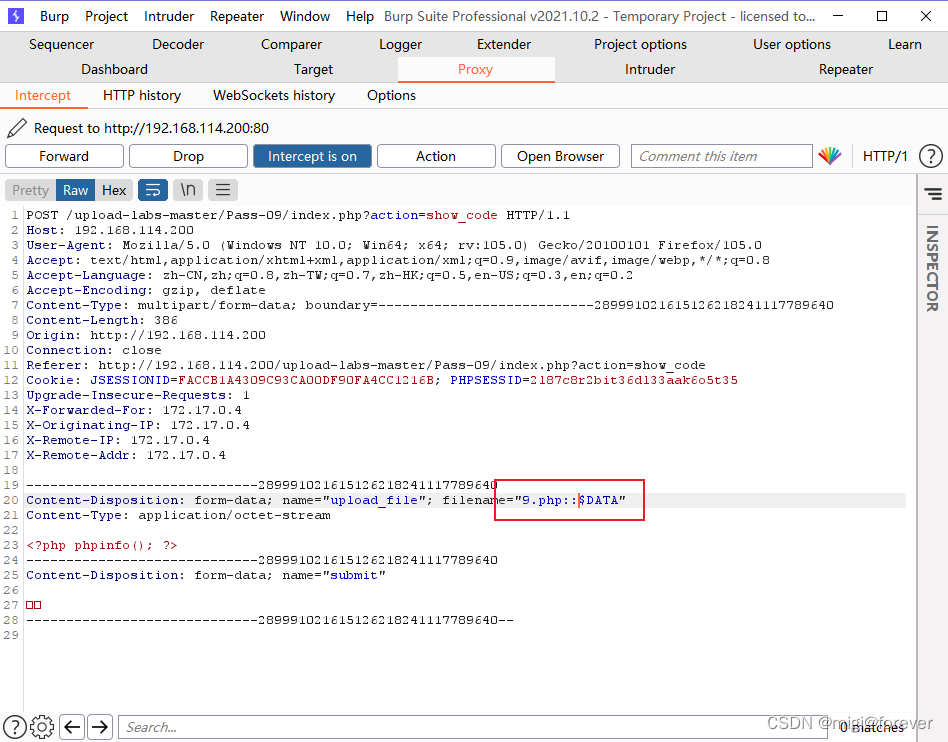The image size is (948, 742).
Task: Click the Search field at bottom
Action: click(472, 727)
